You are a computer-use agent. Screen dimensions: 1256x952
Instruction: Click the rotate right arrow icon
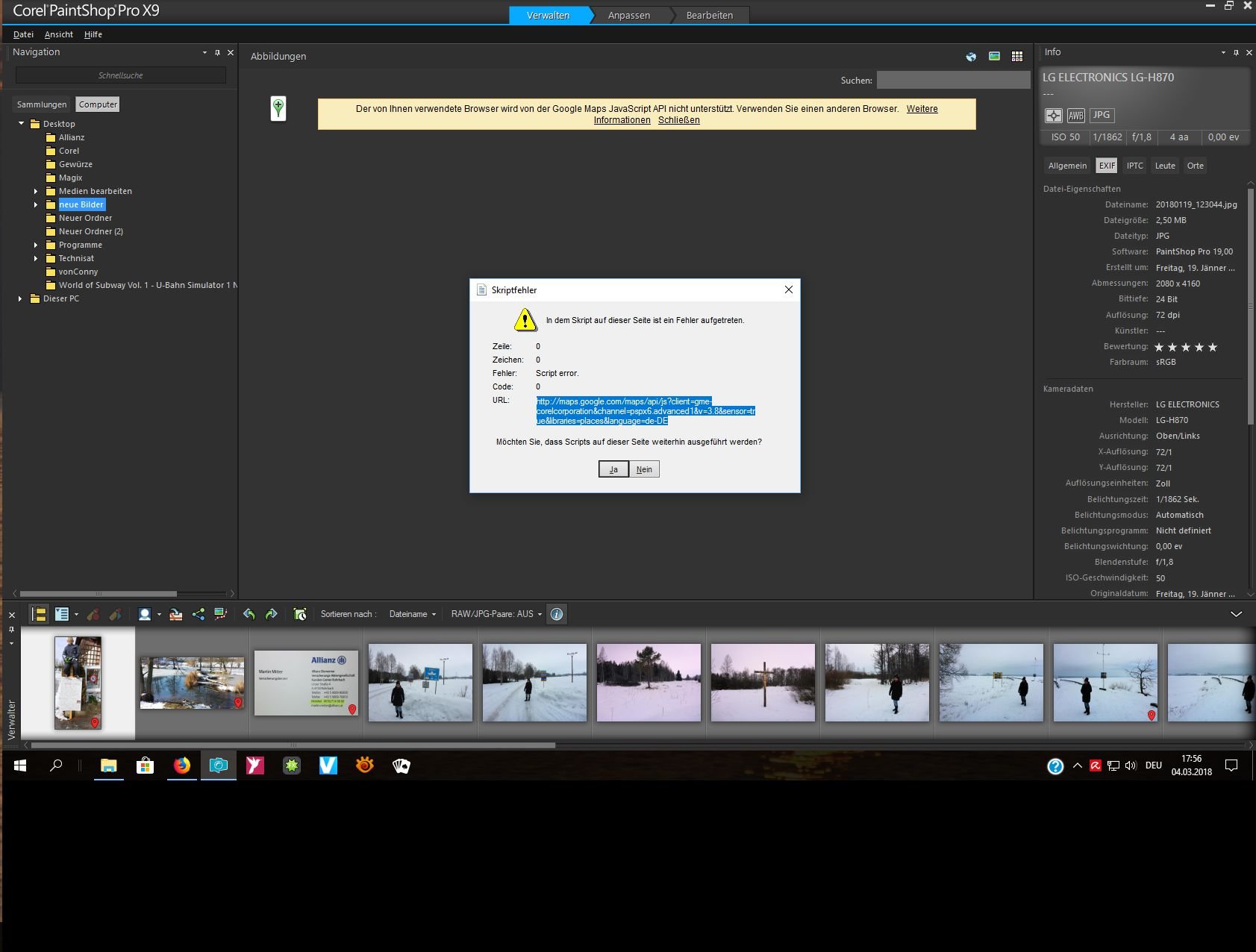pyautogui.click(x=271, y=614)
